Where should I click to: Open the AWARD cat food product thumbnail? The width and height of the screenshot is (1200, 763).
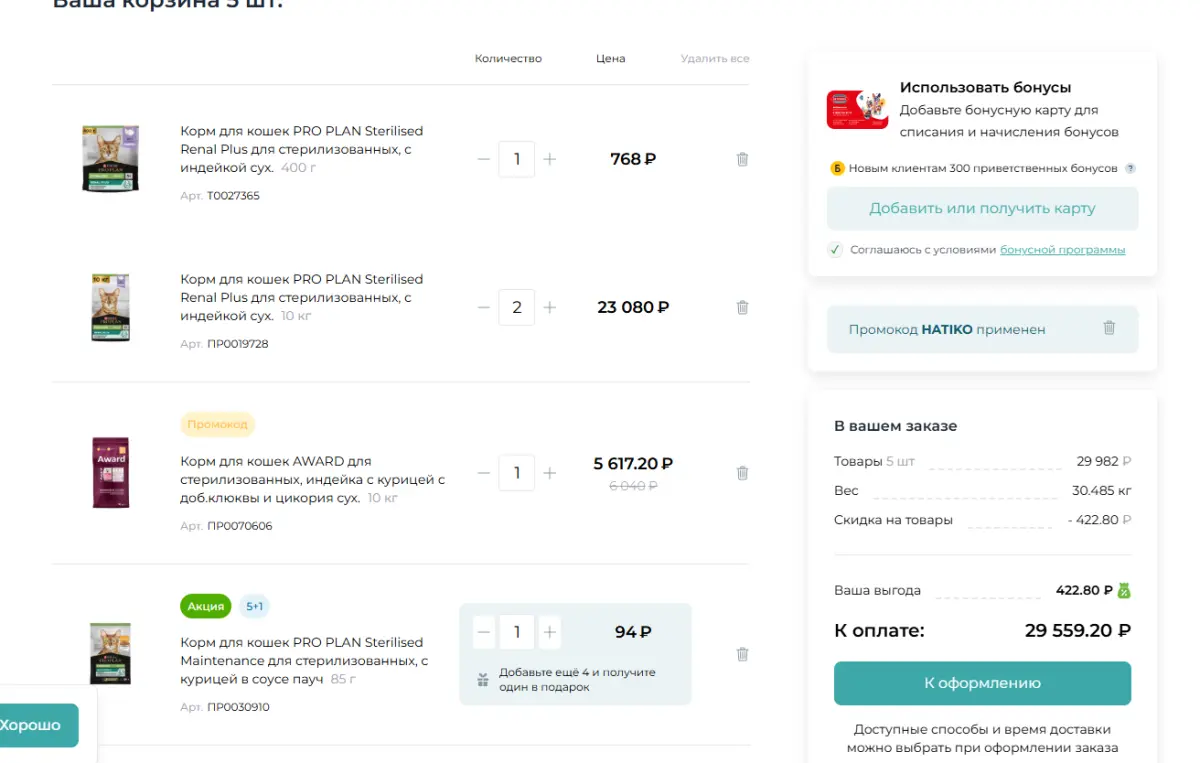(110, 472)
